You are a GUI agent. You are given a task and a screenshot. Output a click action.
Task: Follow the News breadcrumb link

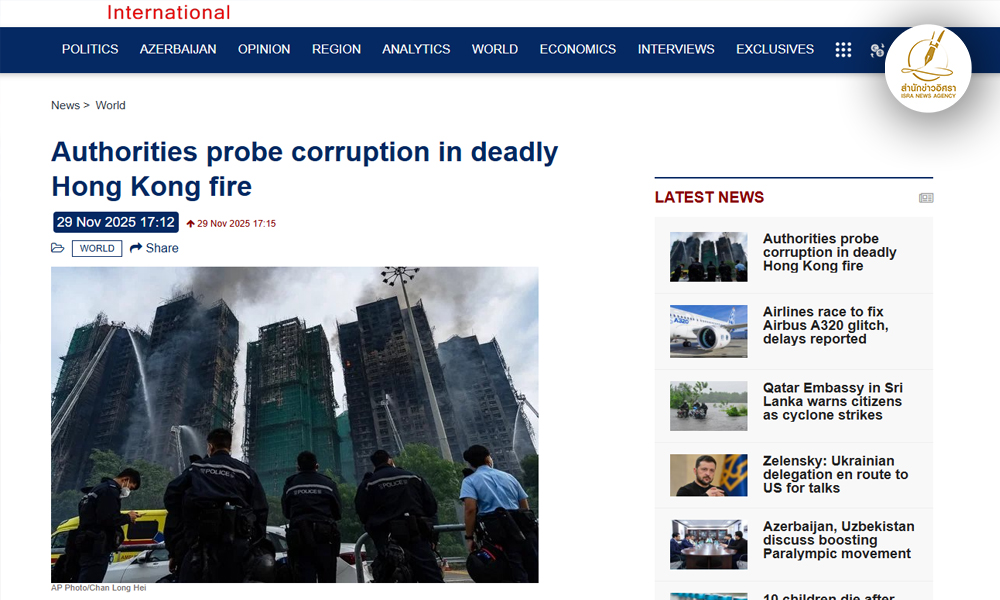tap(66, 105)
